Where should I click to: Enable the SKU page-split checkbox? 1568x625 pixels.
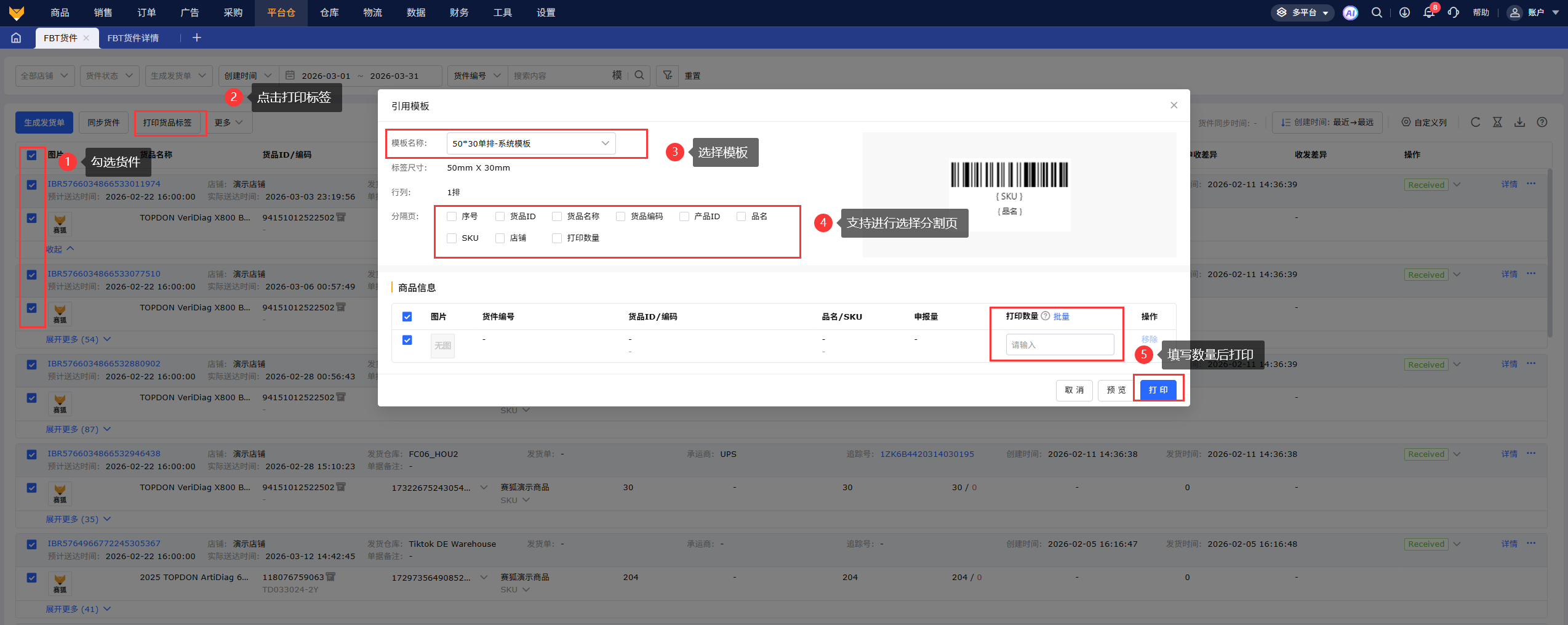(452, 238)
